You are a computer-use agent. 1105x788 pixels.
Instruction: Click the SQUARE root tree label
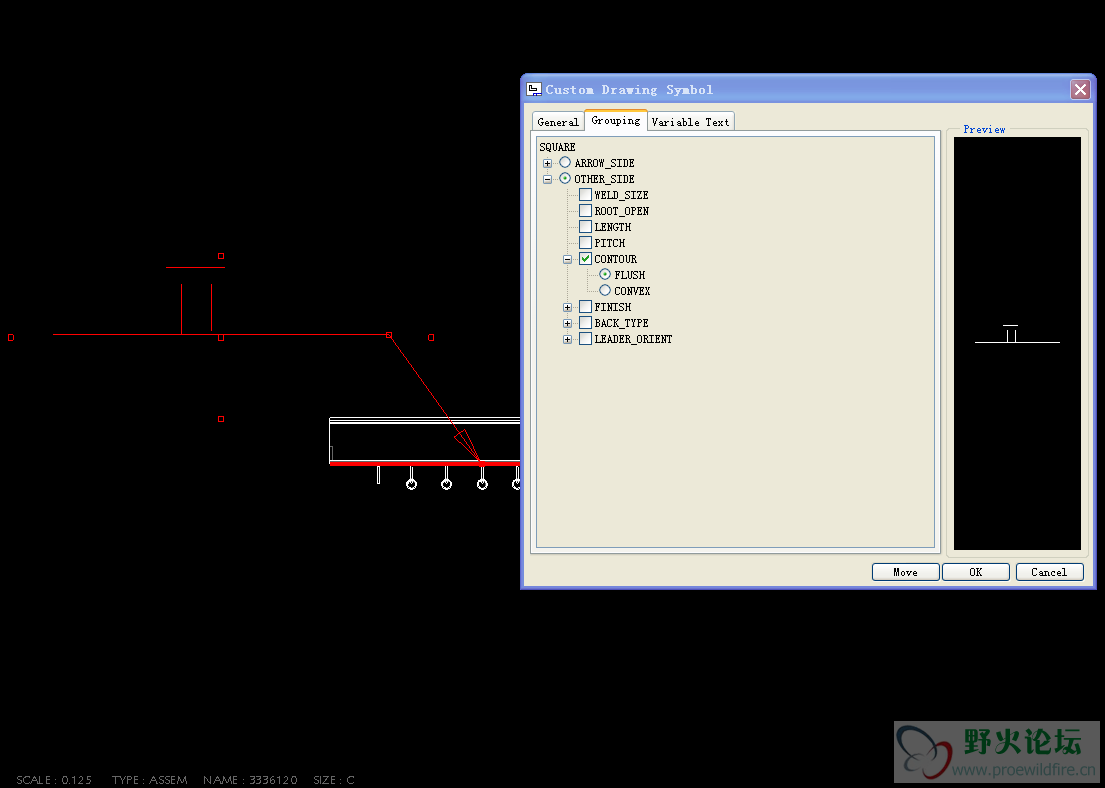pos(557,147)
